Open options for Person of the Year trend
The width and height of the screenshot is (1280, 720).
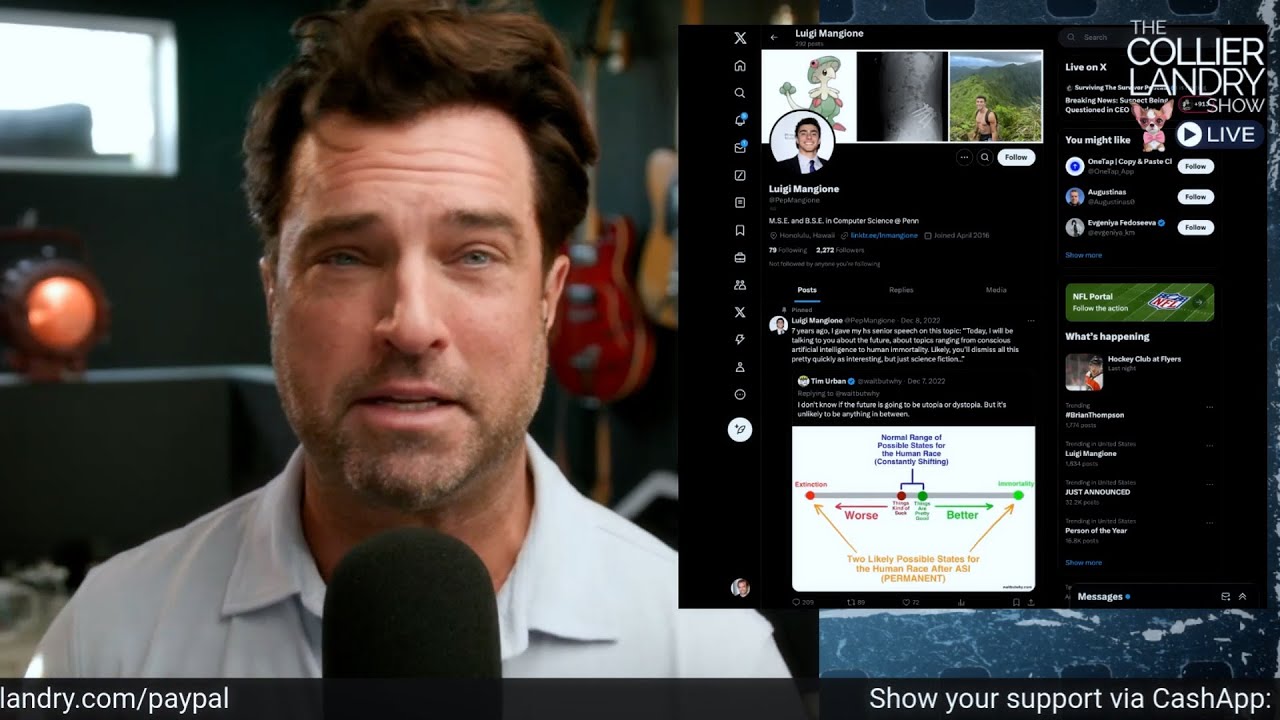pos(1210,522)
